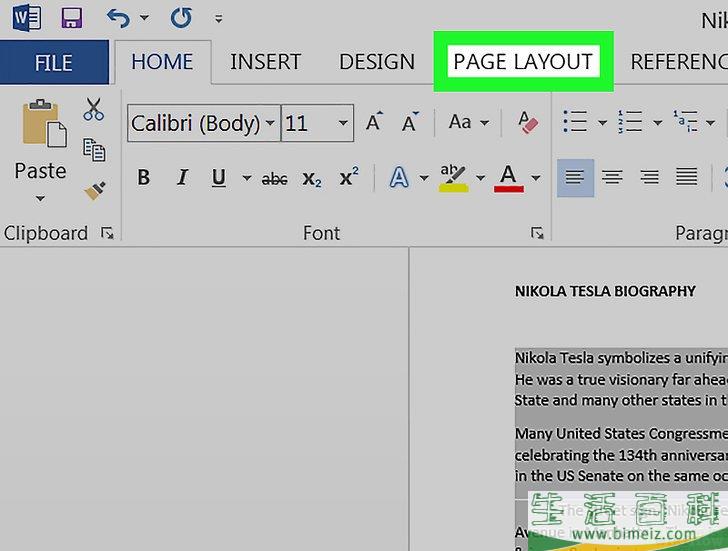
Task: Expand the font name dropdown arrow
Action: click(270, 123)
